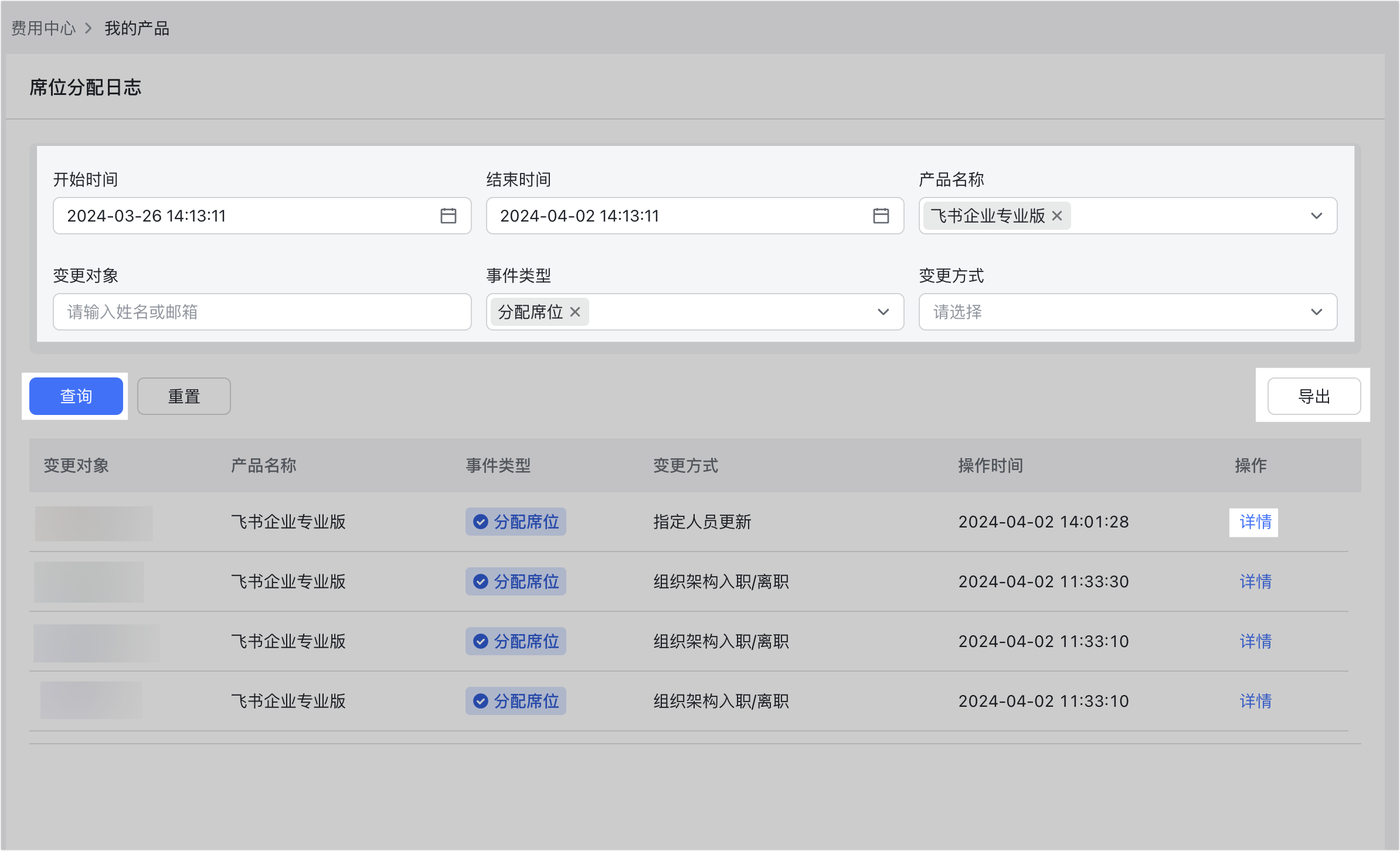Click the 操作时间 column header
The width and height of the screenshot is (1400, 851).
[991, 465]
